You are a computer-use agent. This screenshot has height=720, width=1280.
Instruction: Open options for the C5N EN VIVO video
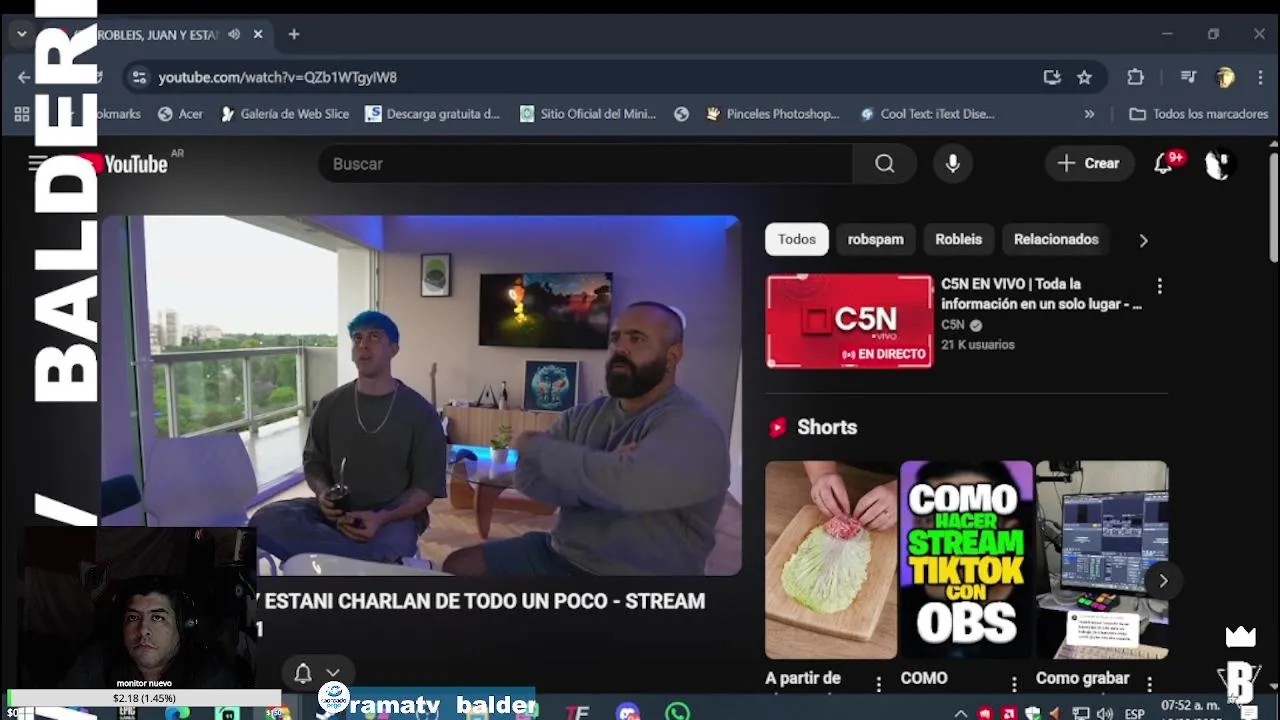pos(1159,287)
